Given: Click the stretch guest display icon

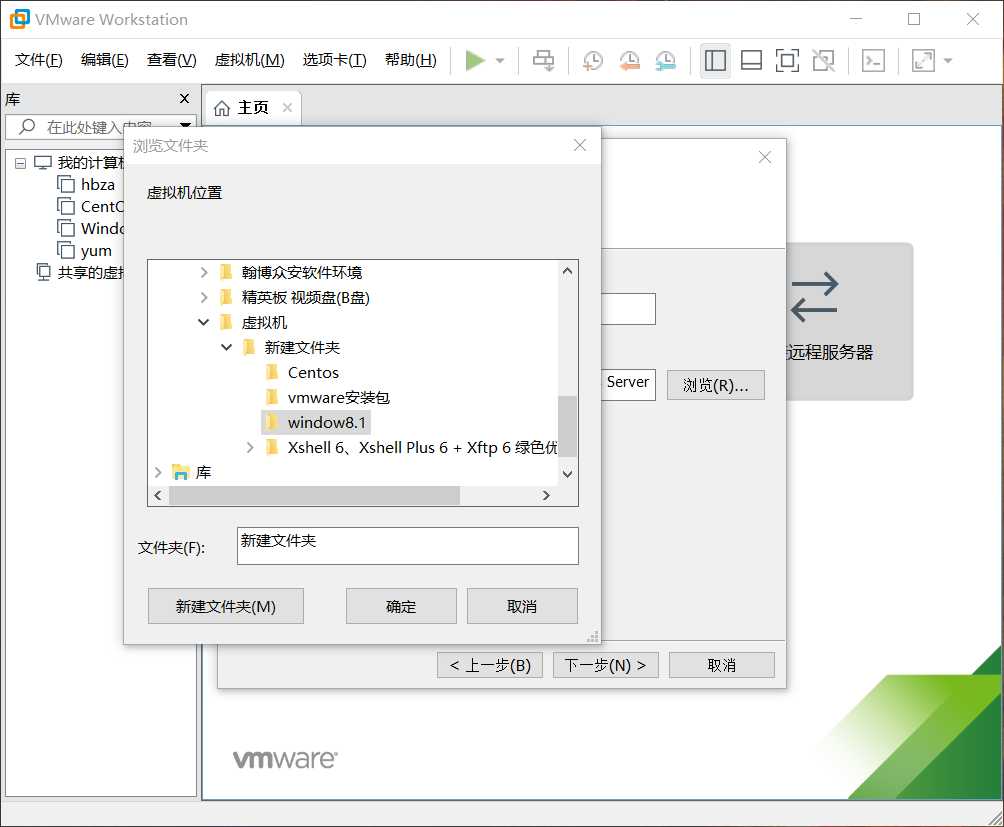Looking at the screenshot, I should tap(923, 61).
